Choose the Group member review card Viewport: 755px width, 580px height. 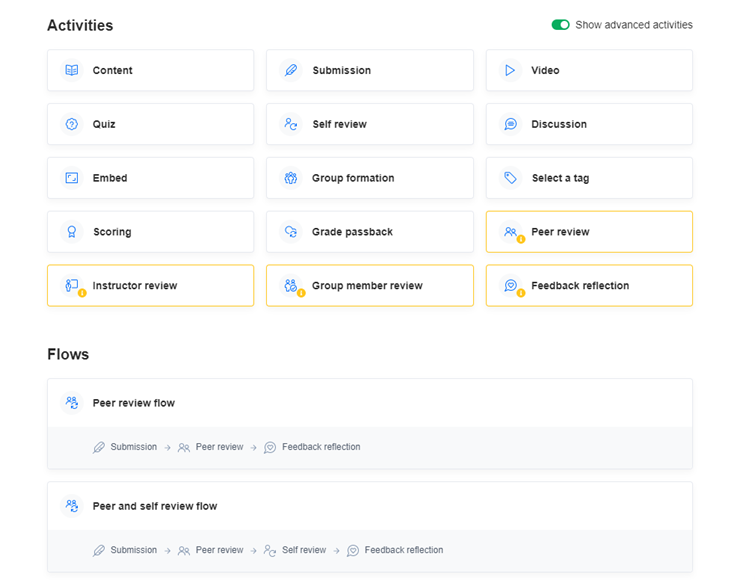click(370, 285)
